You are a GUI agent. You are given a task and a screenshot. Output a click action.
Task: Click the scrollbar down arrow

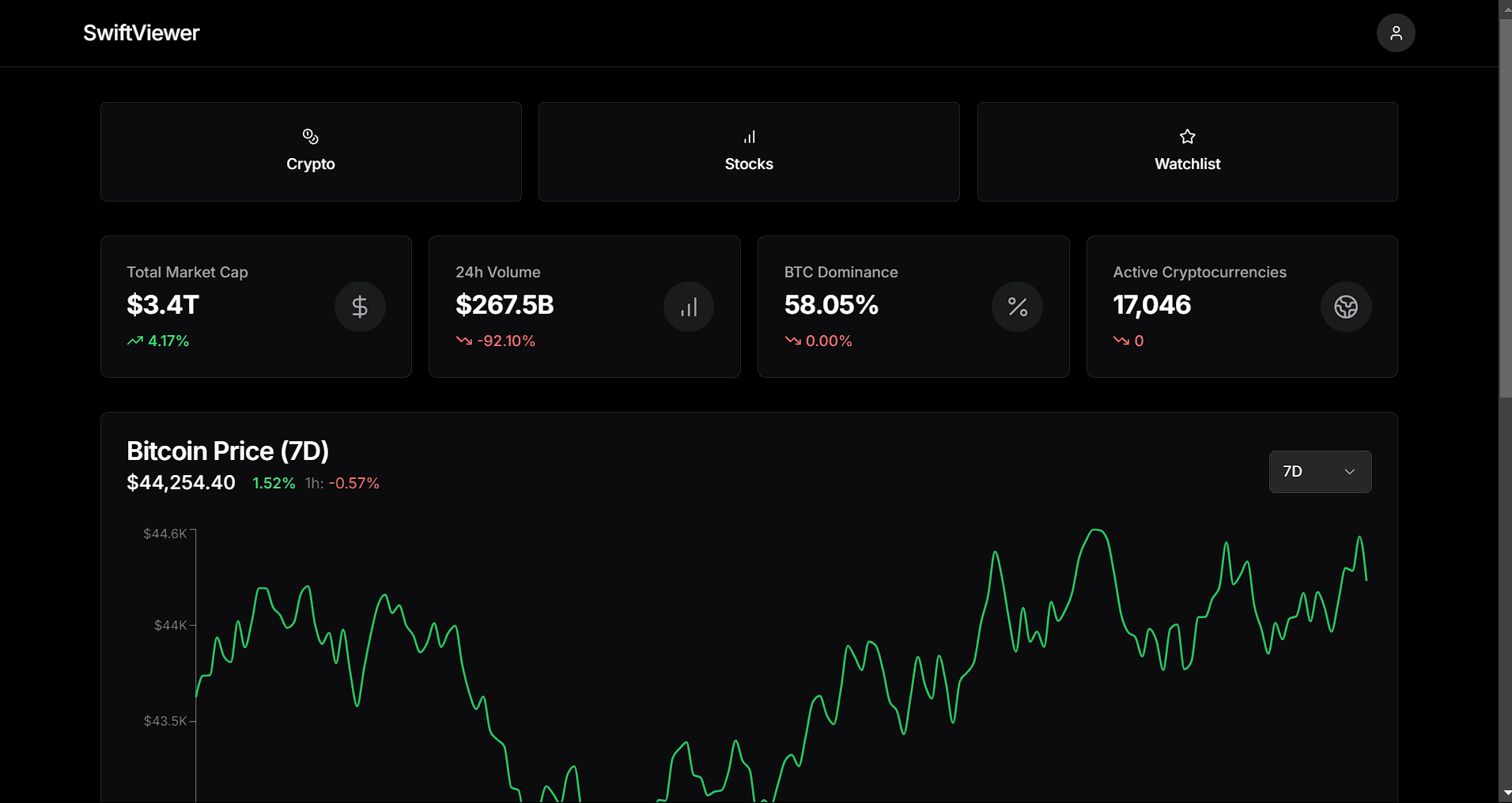coord(1506,793)
